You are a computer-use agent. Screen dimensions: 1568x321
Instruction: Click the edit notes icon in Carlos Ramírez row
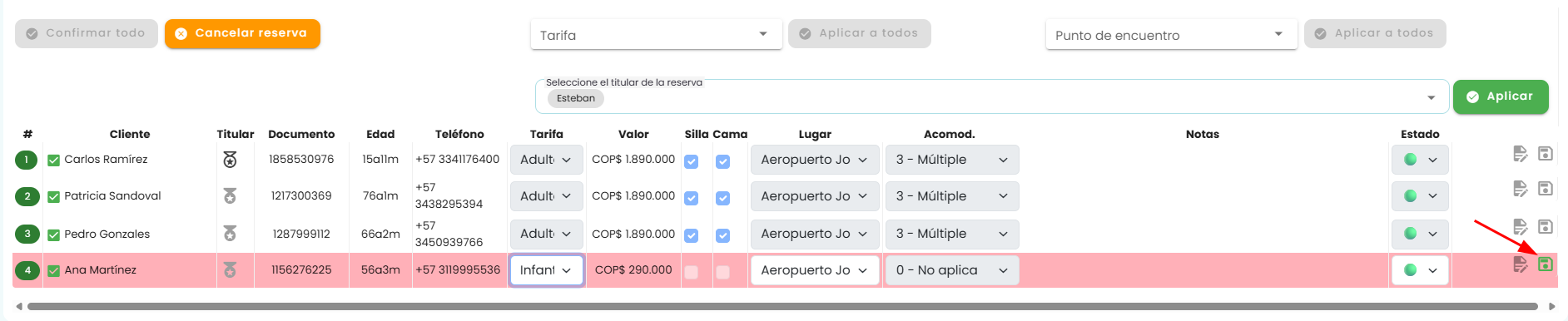tap(1520, 154)
